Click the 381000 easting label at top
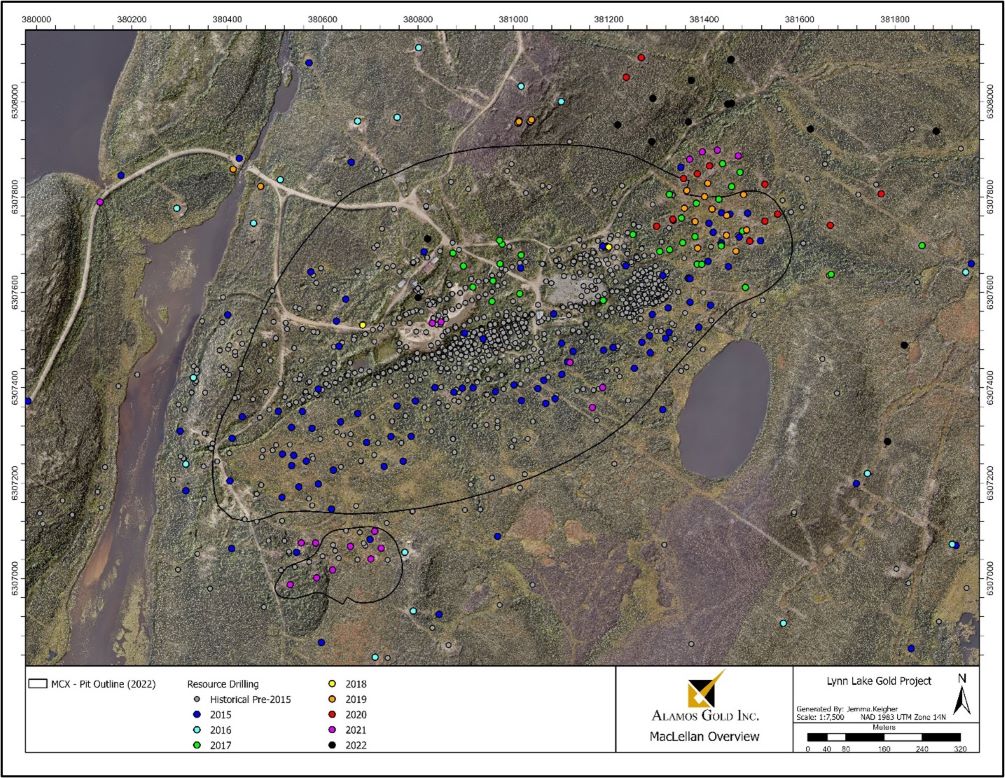This screenshot has height=778, width=1005. (513, 17)
